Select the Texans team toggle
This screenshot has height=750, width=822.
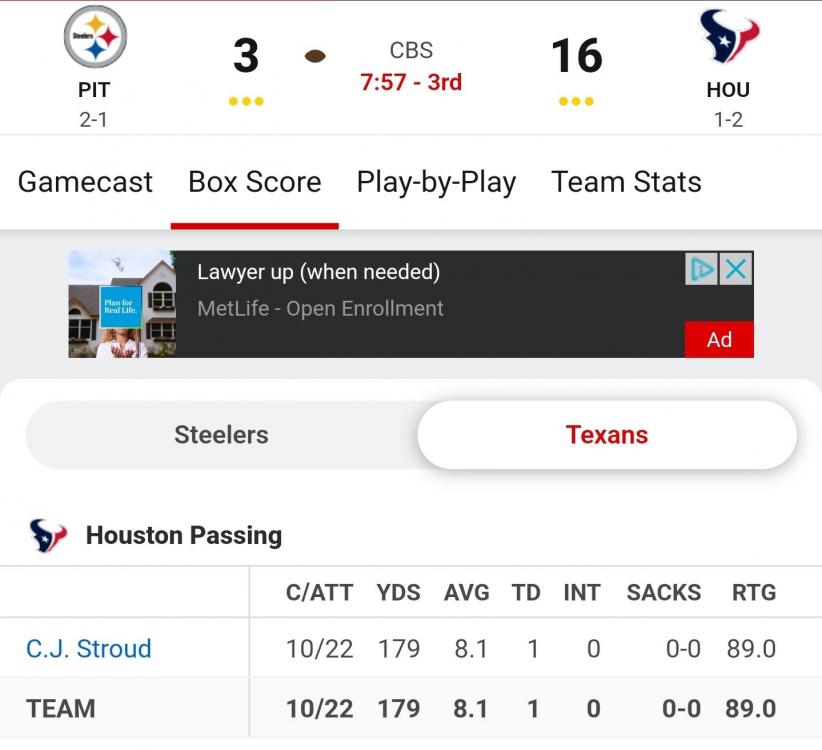pos(606,435)
